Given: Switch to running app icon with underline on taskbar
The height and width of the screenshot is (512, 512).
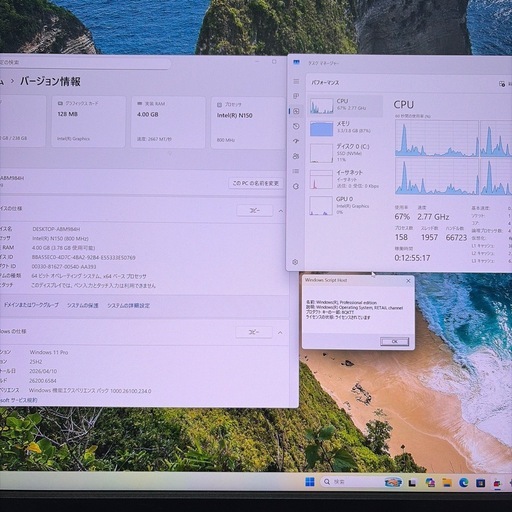Looking at the screenshot, I should coord(498,483).
